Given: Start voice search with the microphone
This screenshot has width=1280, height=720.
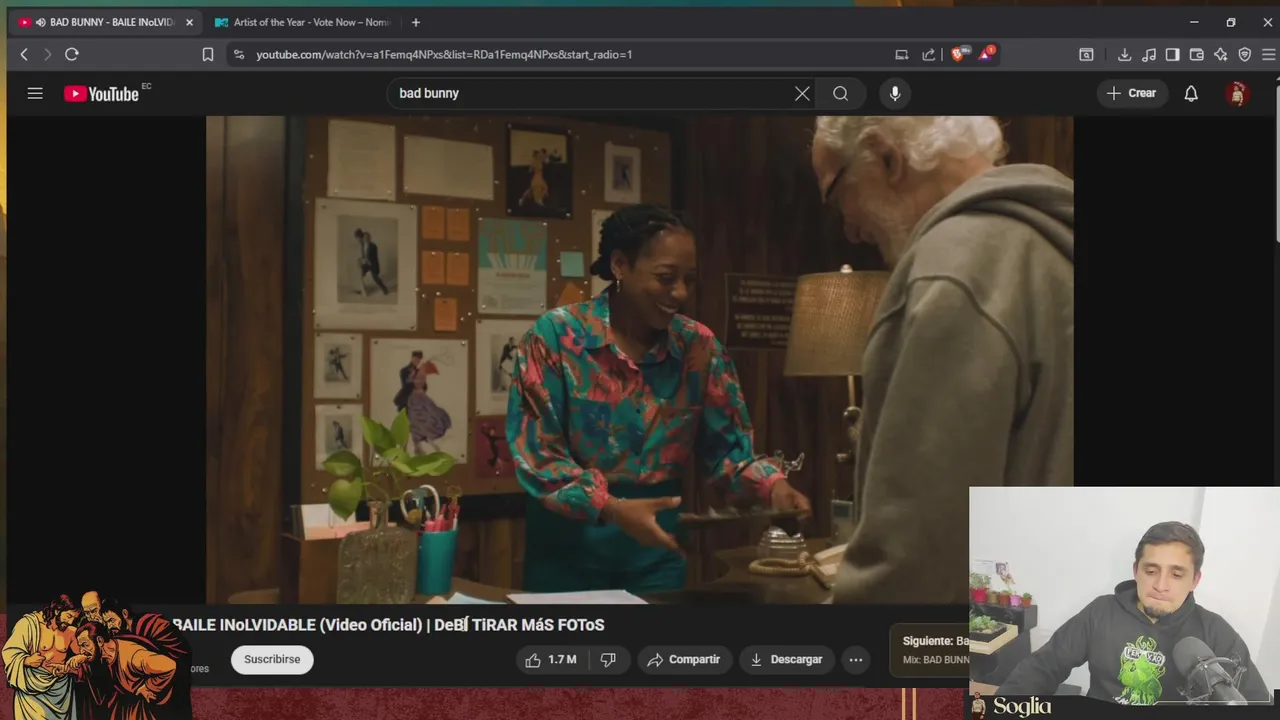Looking at the screenshot, I should click(895, 93).
